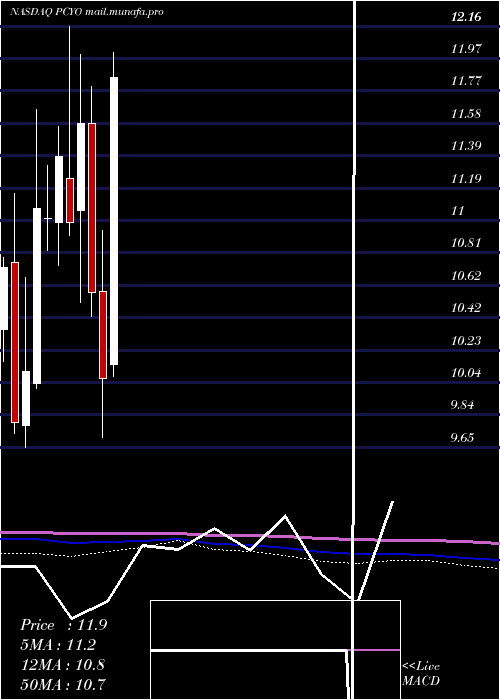Click the 12MA : 10.8 readout
Viewport: 500px width, 700px height.
click(x=63, y=664)
